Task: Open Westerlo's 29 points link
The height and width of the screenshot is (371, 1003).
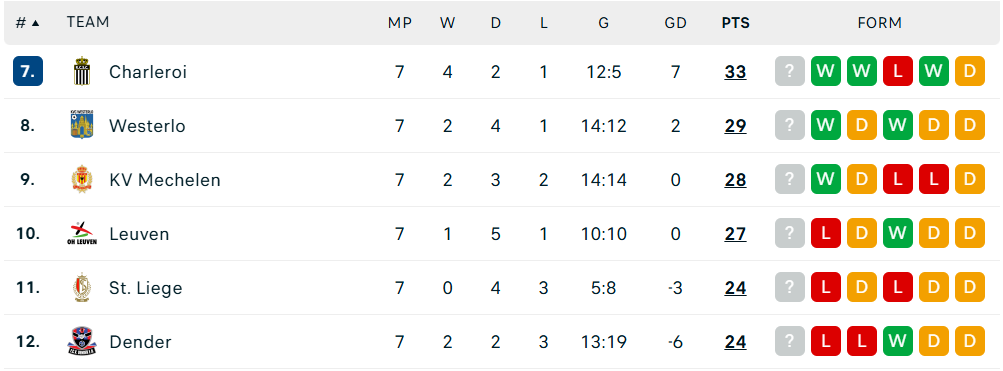Action: click(736, 126)
